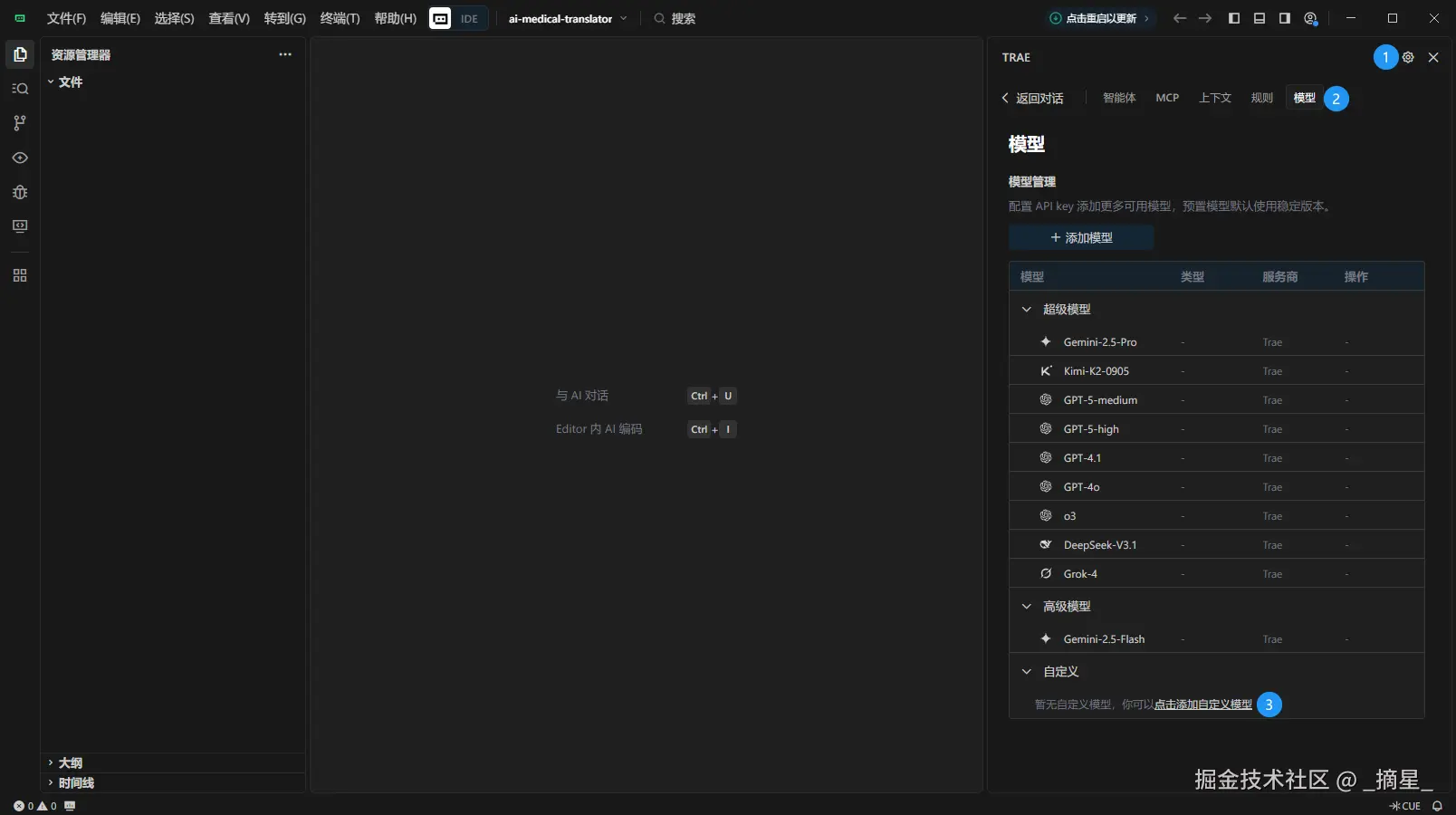
Task: Select the GPT-4o model row
Action: pos(1216,486)
